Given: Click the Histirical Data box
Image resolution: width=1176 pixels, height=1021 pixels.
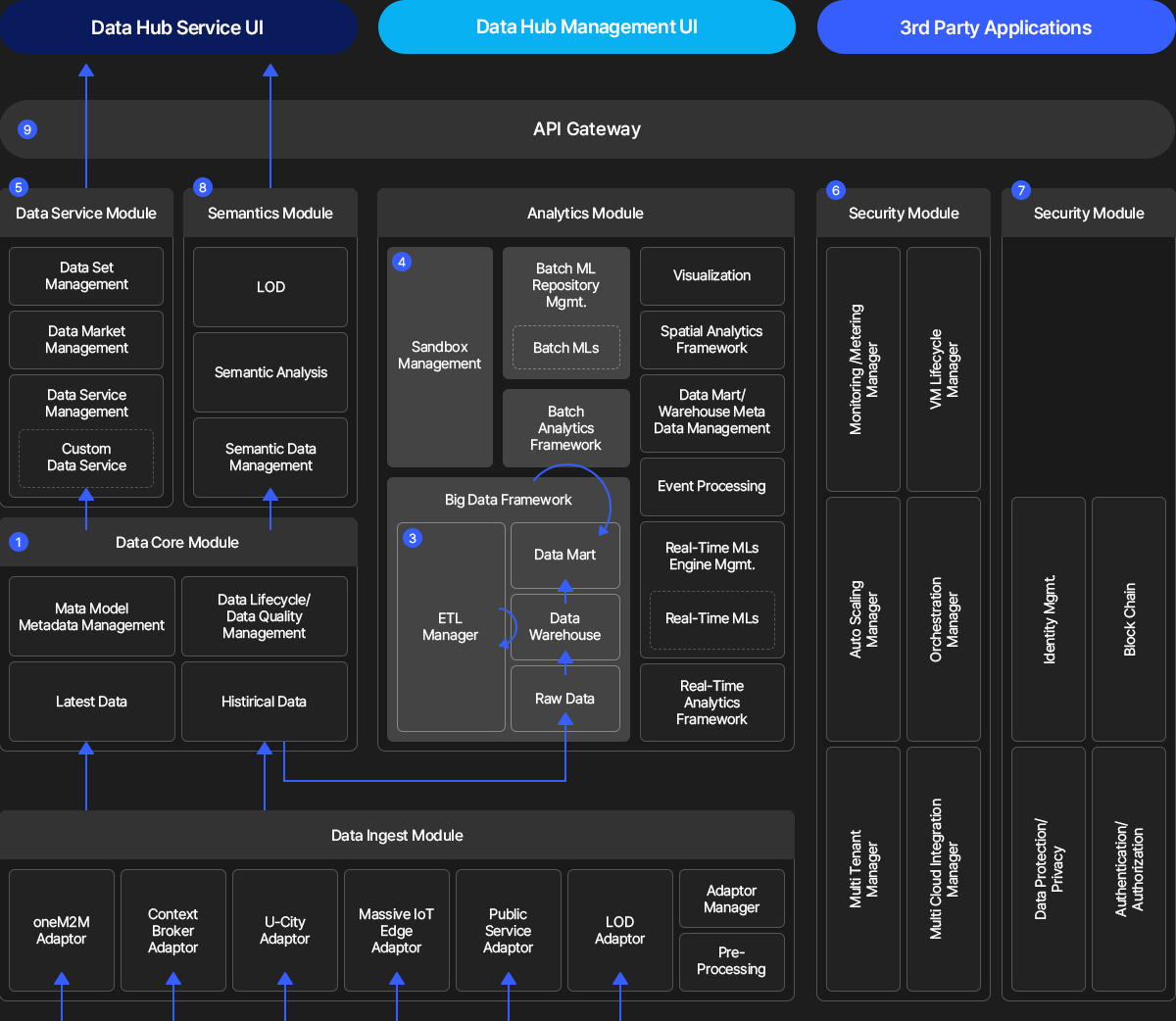Looking at the screenshot, I should (265, 702).
